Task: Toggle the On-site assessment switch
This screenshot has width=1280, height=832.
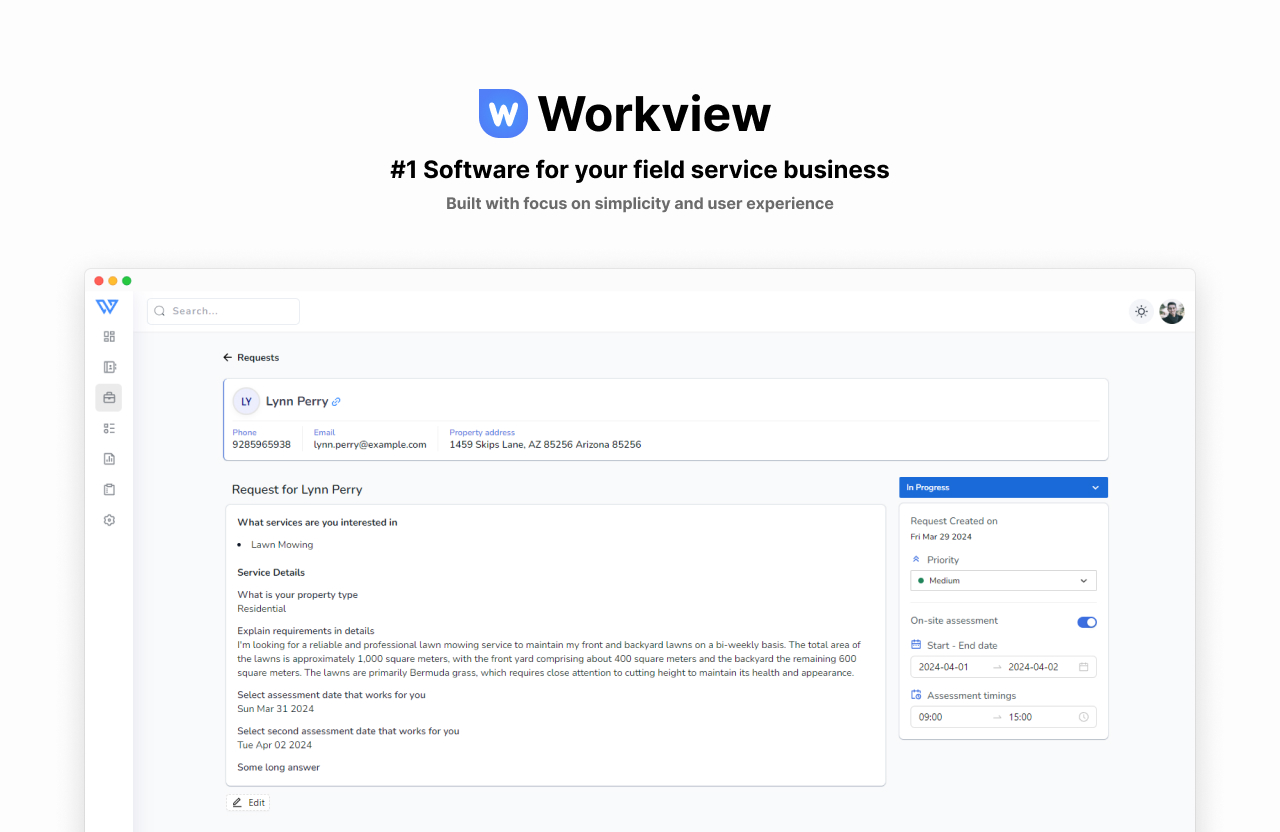Action: [x=1087, y=622]
